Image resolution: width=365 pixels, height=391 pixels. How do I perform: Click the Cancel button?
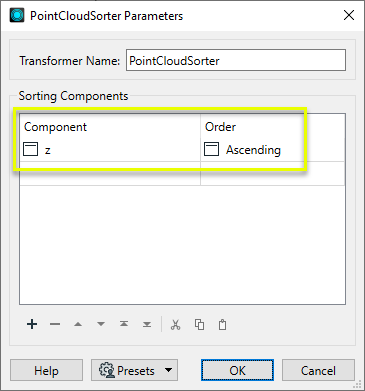point(318,370)
